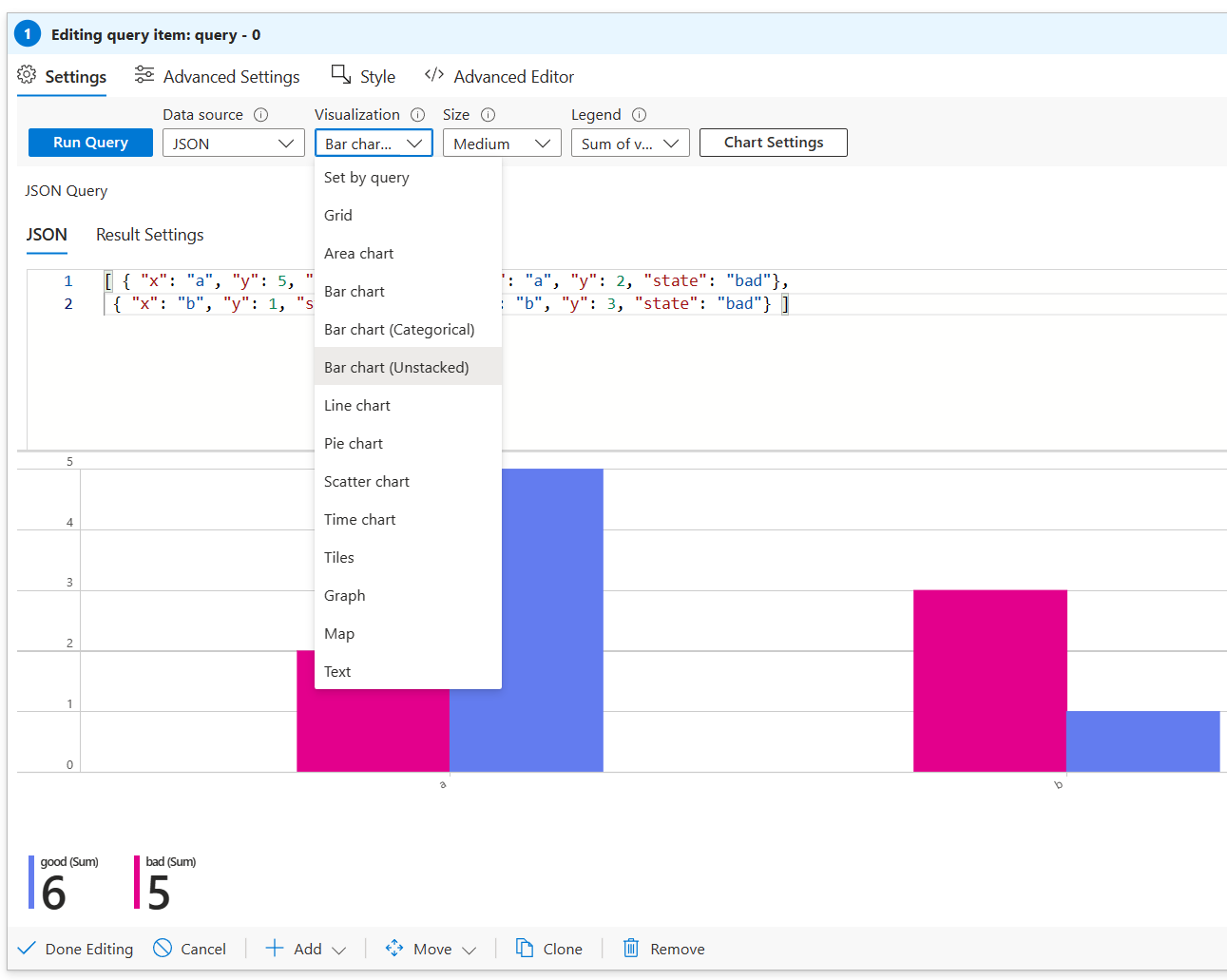
Task: Click line 1 of the JSON query editor
Action: [190, 279]
